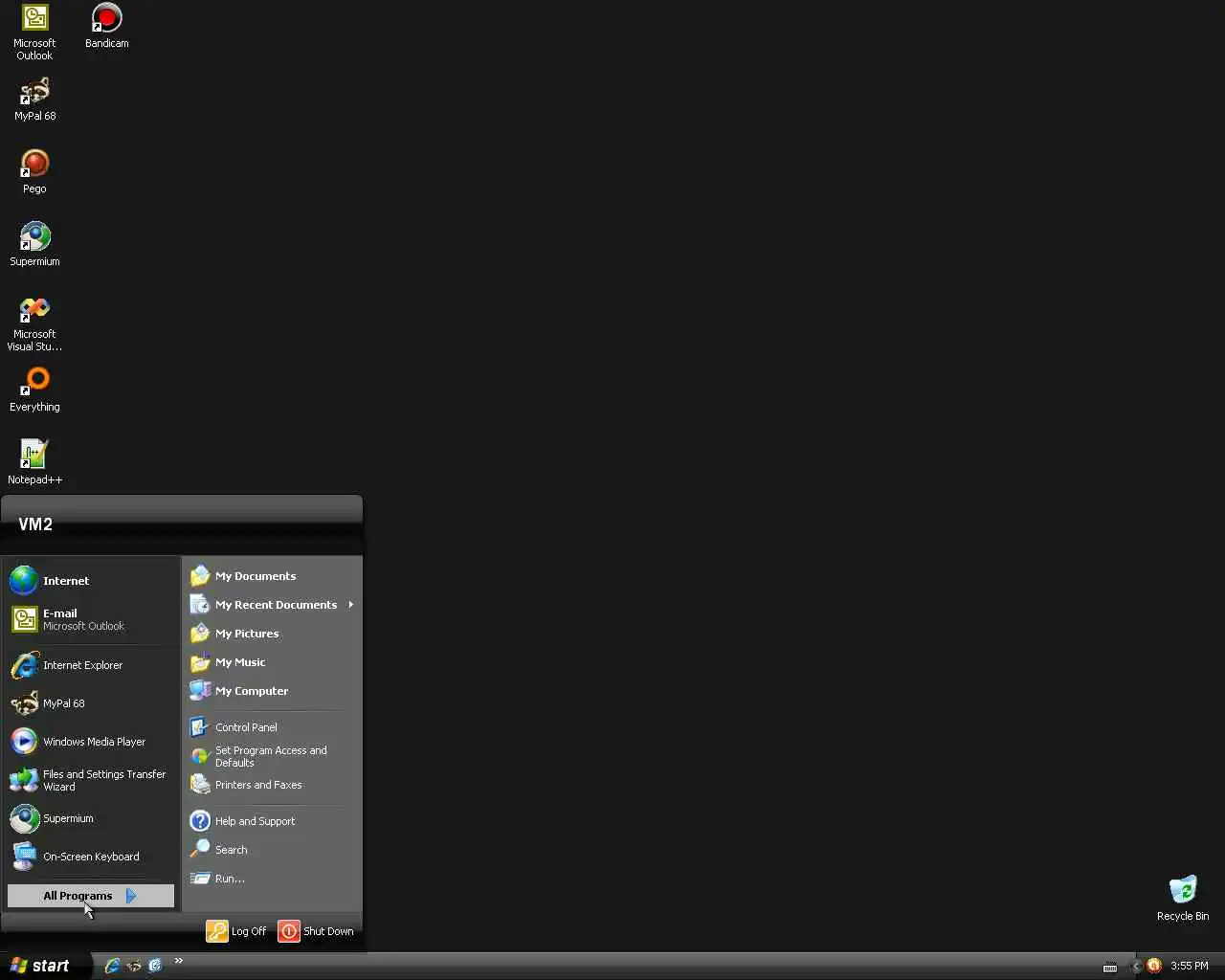1225x980 pixels.
Task: Select the Everything search desktop icon
Action: tap(34, 390)
